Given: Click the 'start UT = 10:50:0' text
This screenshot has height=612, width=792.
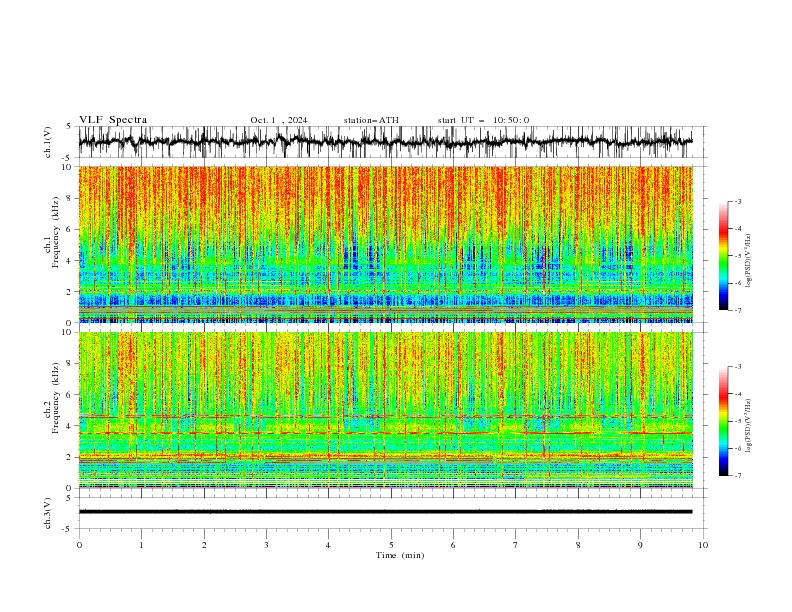Looking at the screenshot, I should (483, 120).
